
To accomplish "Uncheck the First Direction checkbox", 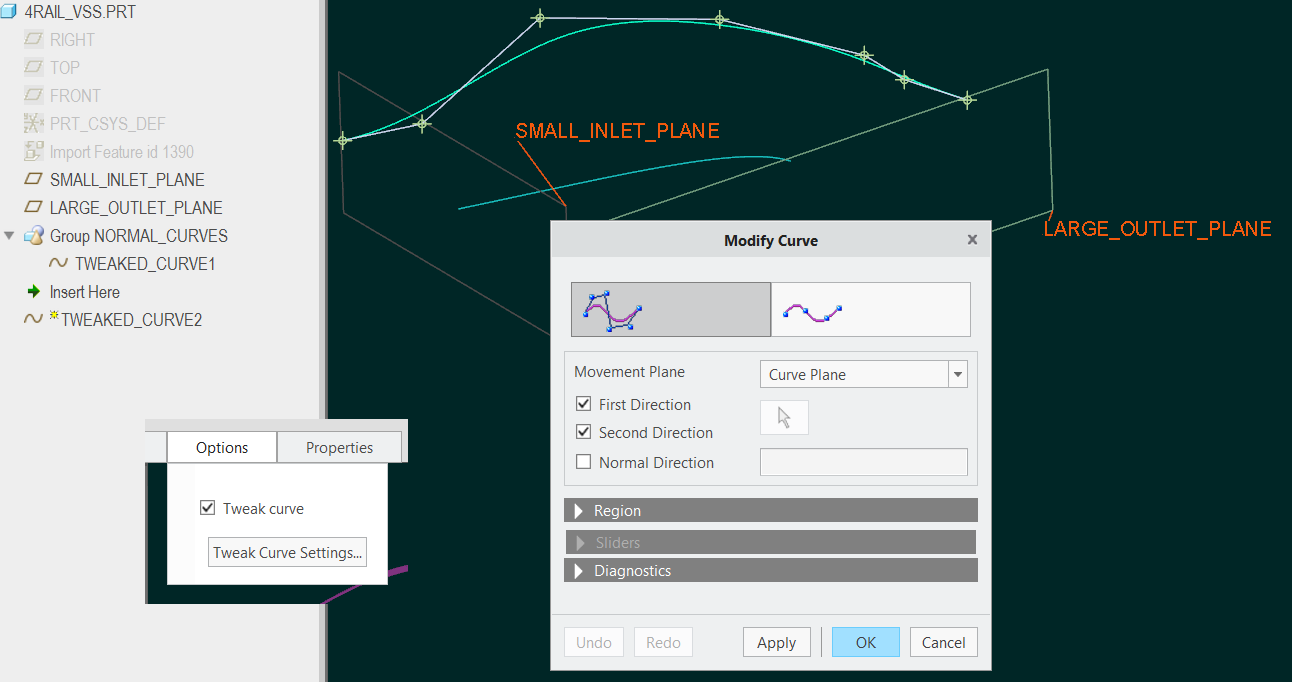I will (x=584, y=405).
